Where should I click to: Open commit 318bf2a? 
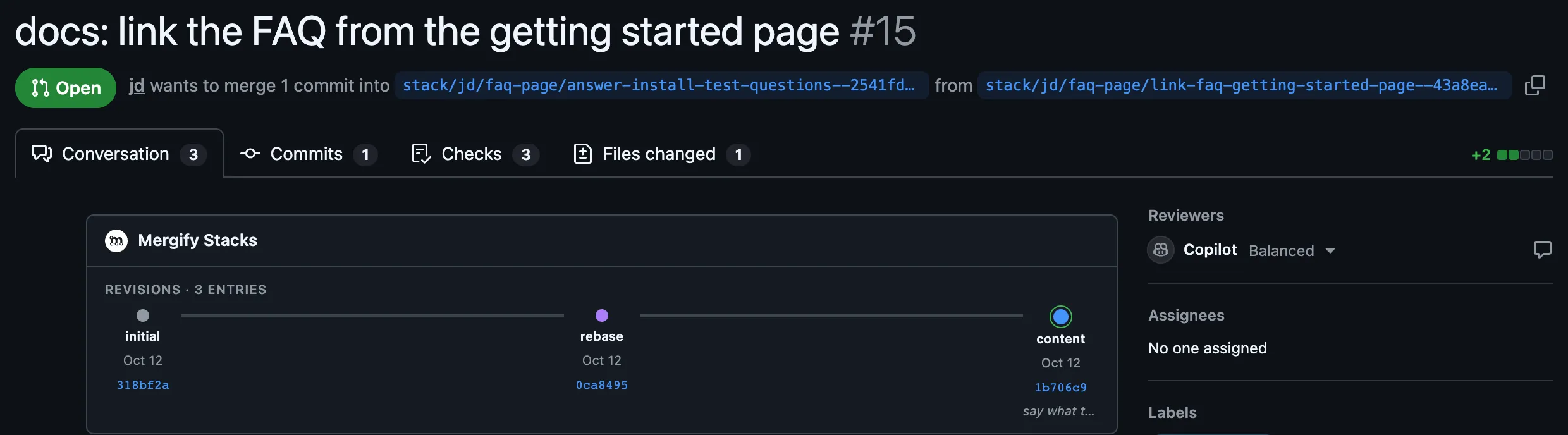pyautogui.click(x=143, y=385)
